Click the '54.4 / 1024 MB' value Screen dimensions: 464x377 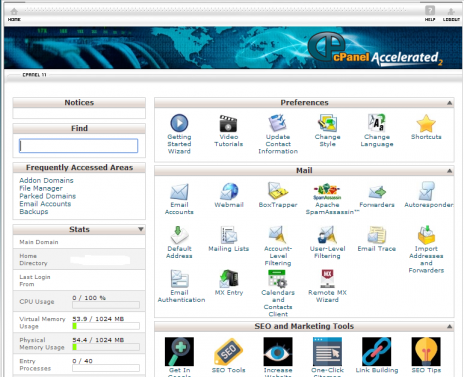(98, 340)
